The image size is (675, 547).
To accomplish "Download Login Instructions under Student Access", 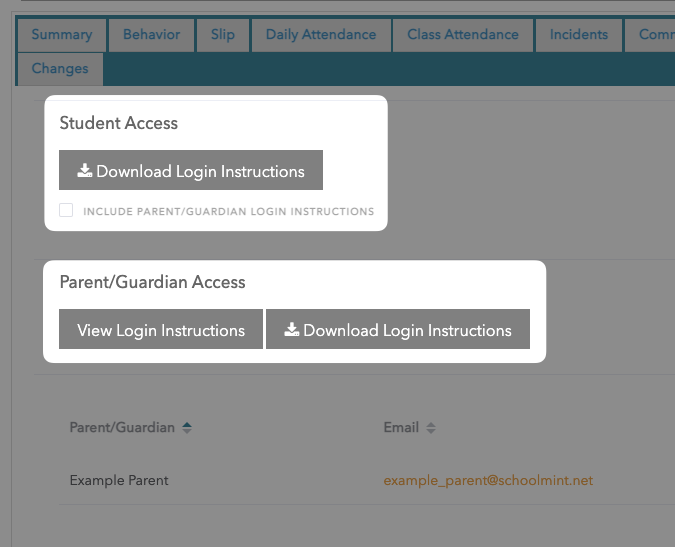I will pos(191,171).
